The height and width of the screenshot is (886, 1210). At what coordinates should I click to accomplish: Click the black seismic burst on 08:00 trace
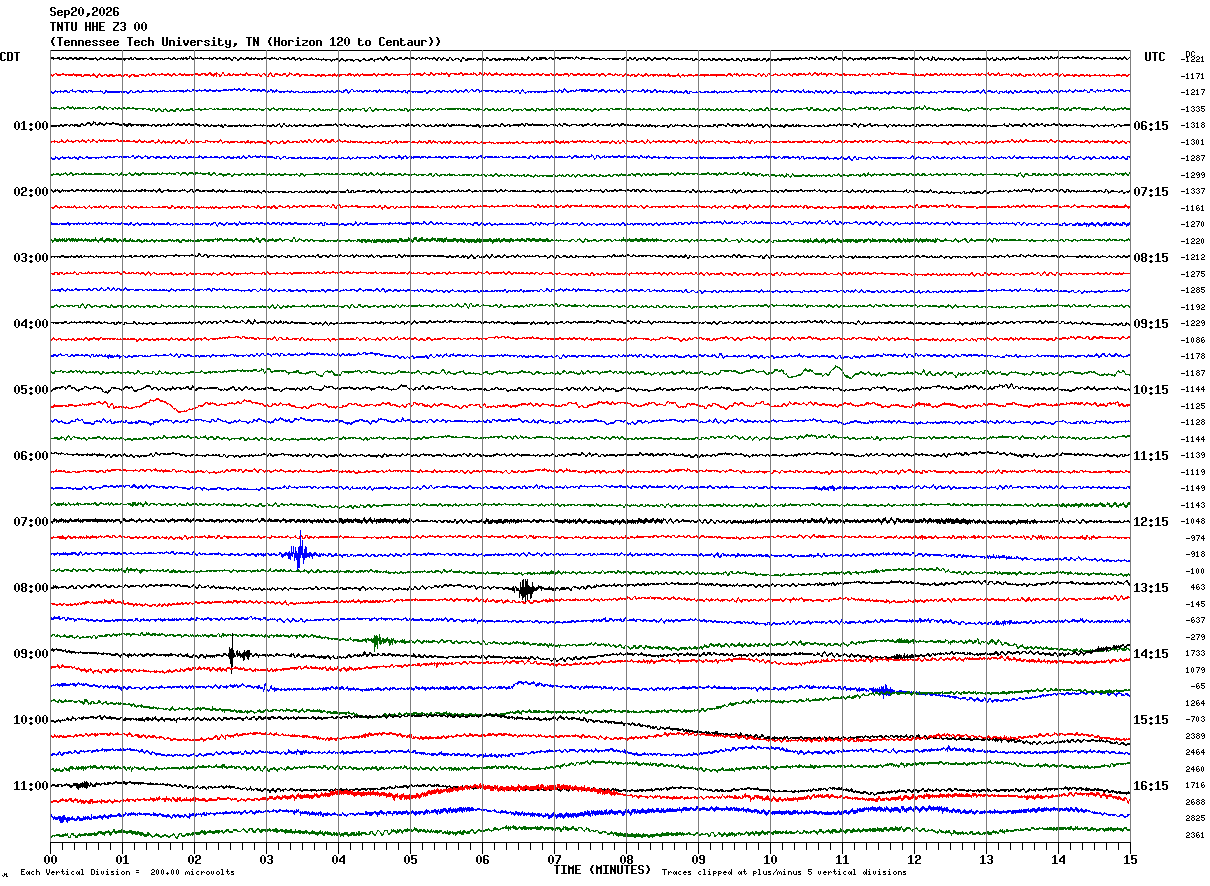pos(526,589)
